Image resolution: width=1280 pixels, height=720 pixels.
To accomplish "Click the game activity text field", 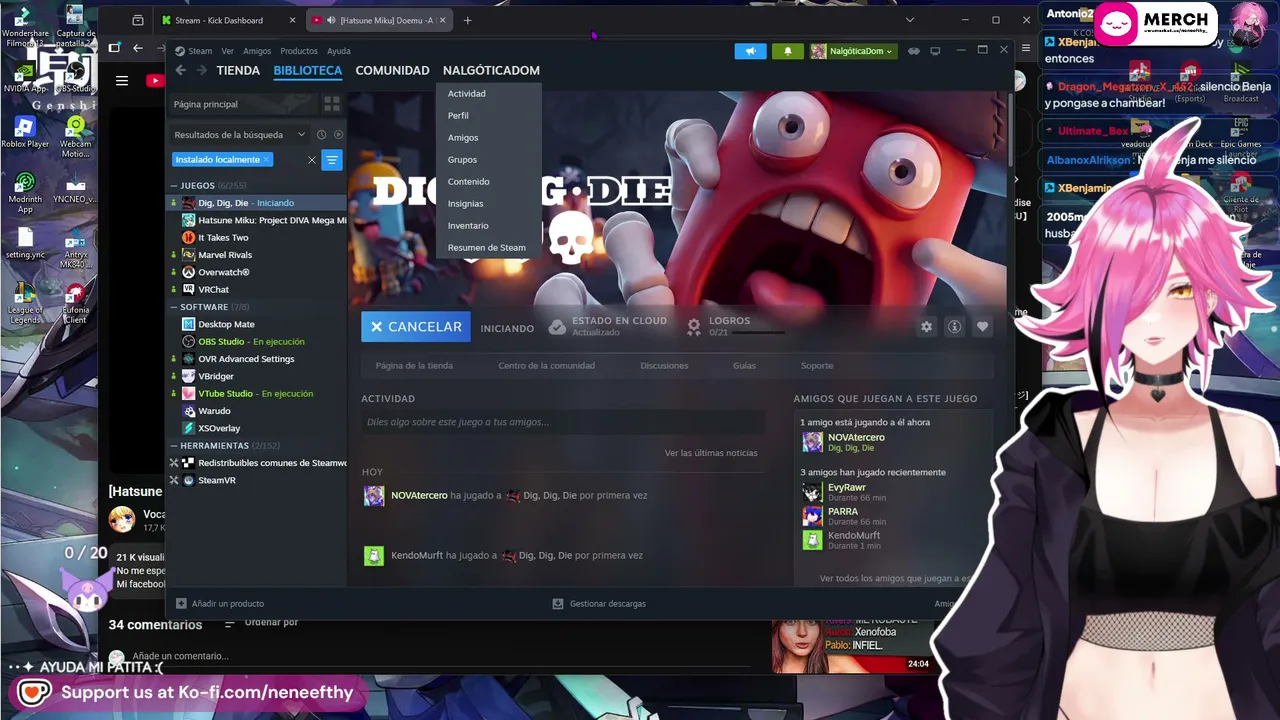I will click(563, 422).
